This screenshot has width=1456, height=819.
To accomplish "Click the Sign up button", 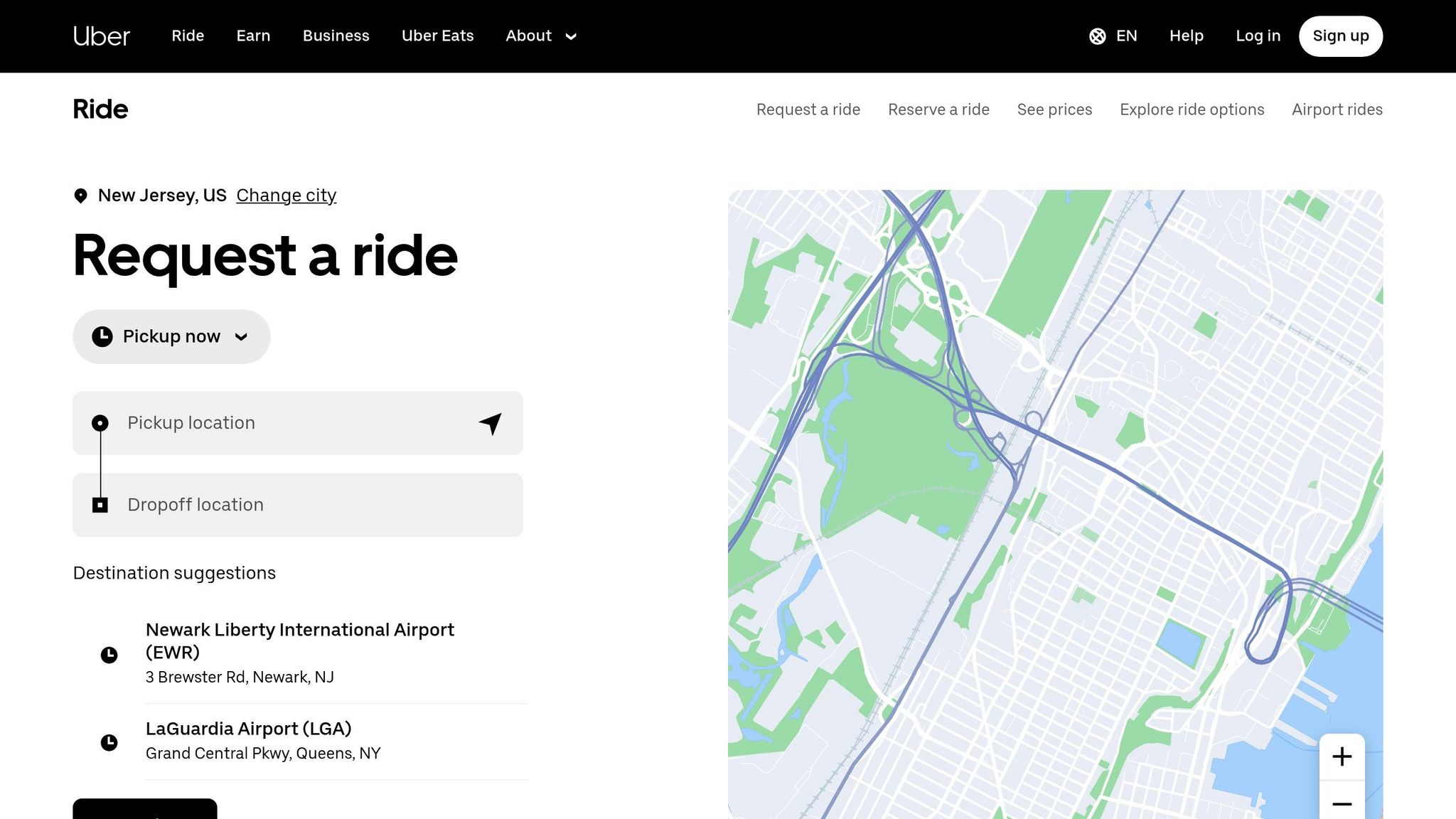I will tap(1340, 36).
